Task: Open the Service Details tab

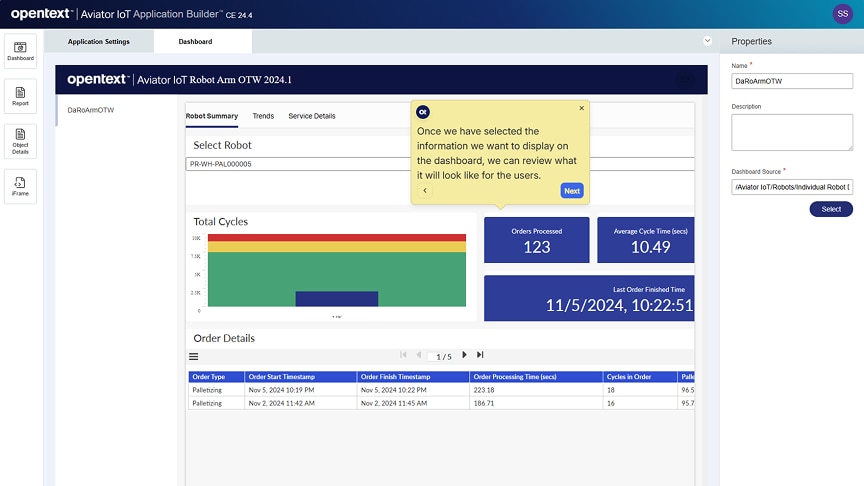Action: point(312,116)
